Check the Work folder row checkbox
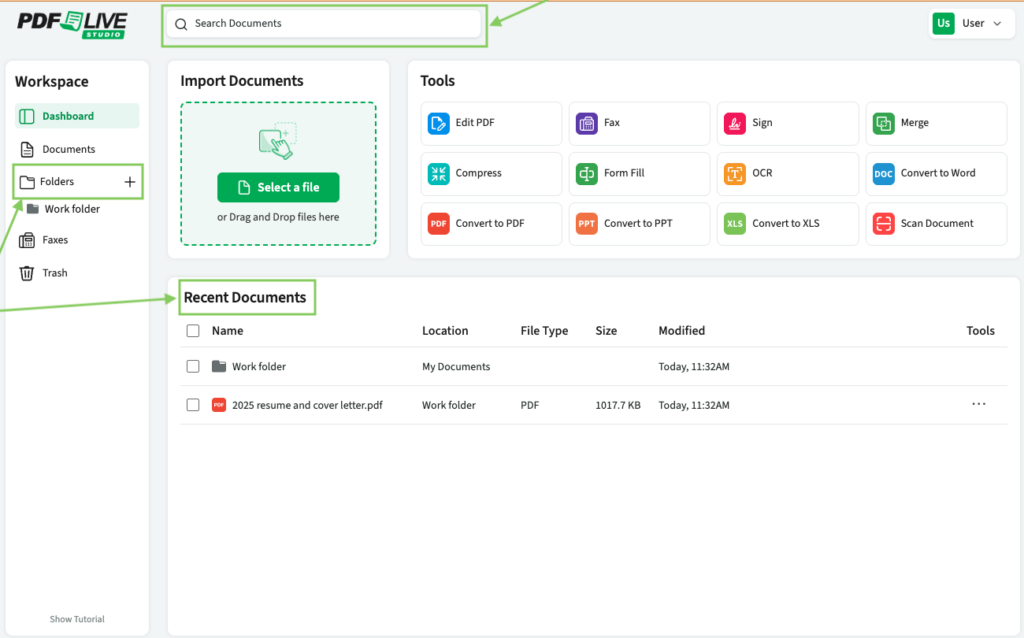The height and width of the screenshot is (638, 1024). click(192, 366)
